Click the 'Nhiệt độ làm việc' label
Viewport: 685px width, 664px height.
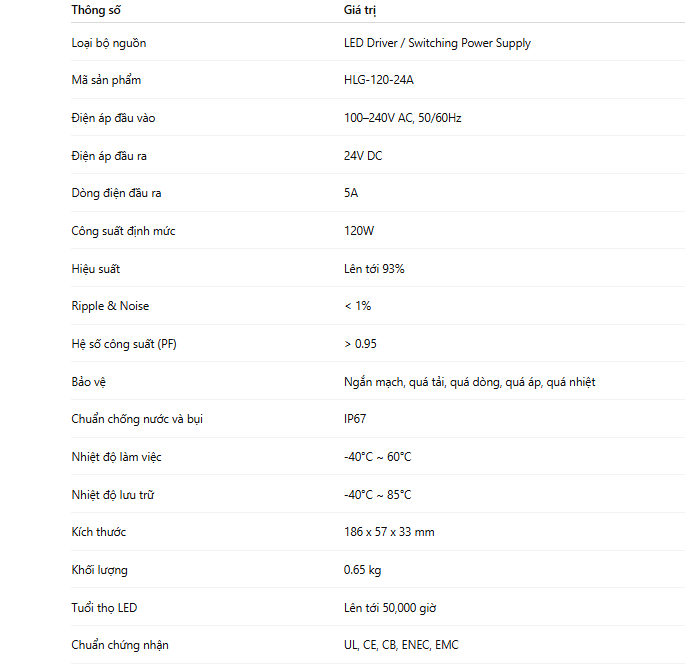click(x=116, y=457)
